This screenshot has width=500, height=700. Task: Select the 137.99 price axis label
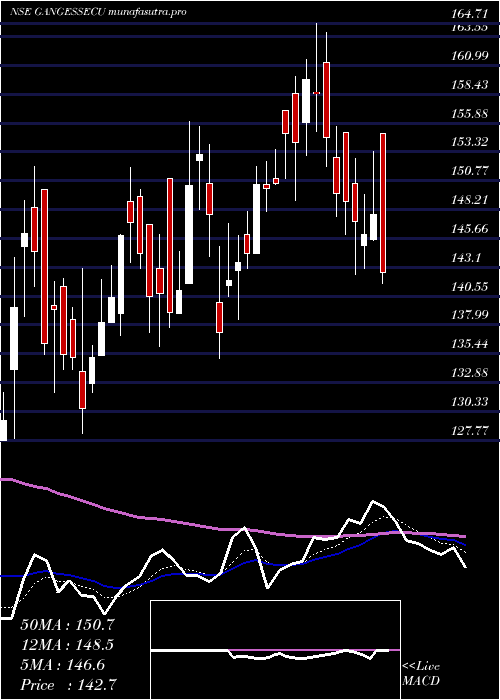(x=469, y=315)
